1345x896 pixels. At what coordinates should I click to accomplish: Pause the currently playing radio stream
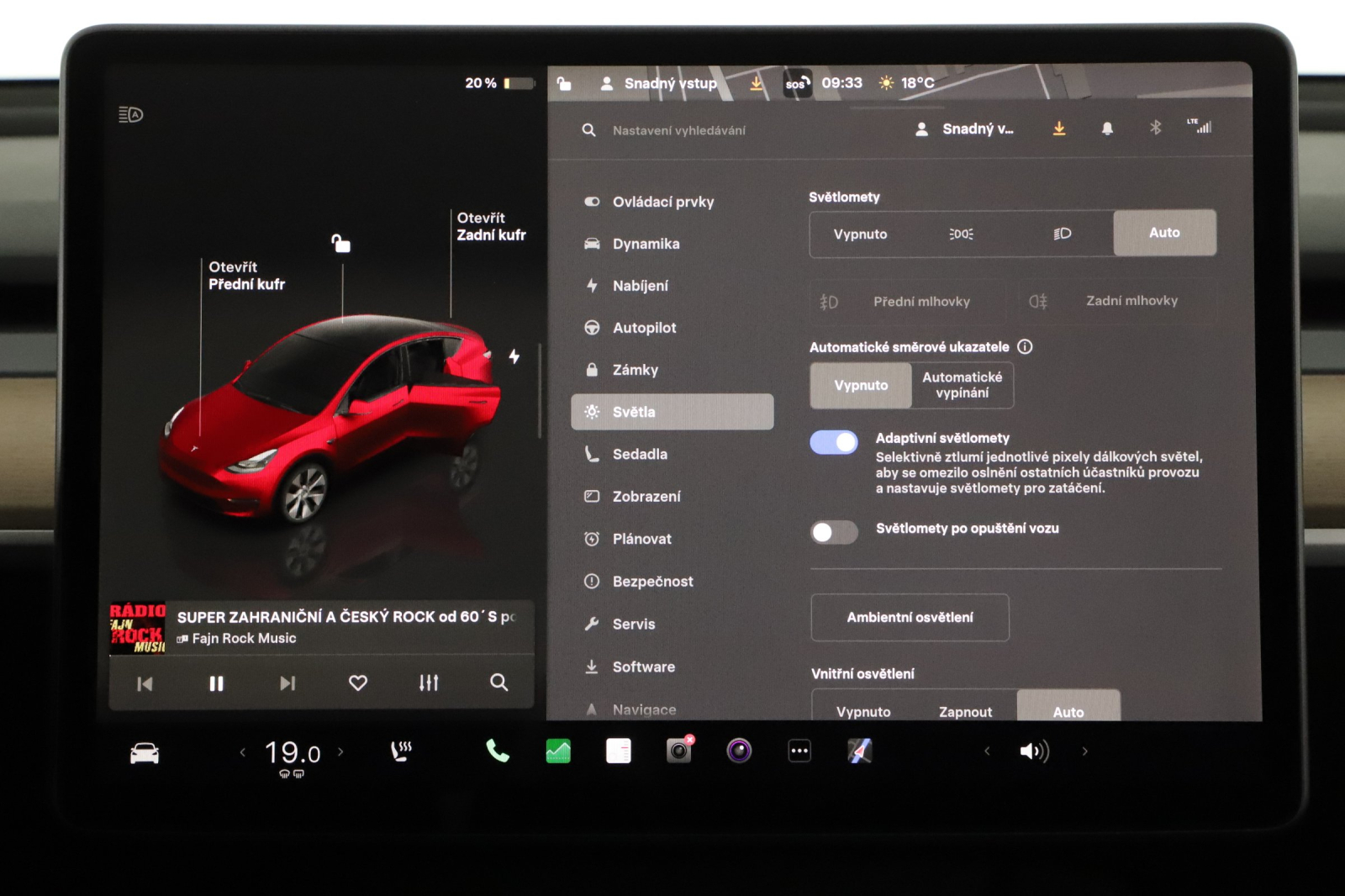click(x=216, y=683)
